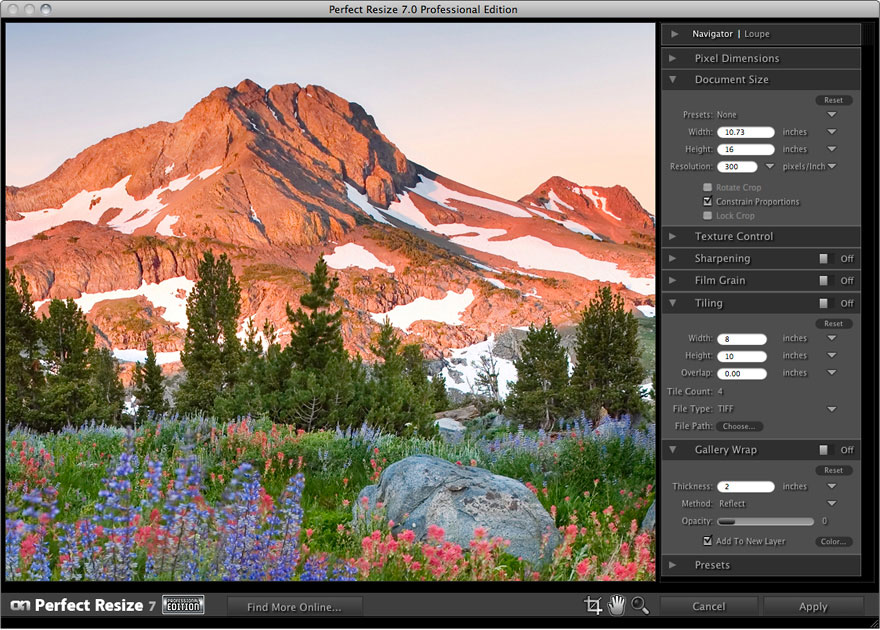Switch to the Loupe tab

point(757,34)
